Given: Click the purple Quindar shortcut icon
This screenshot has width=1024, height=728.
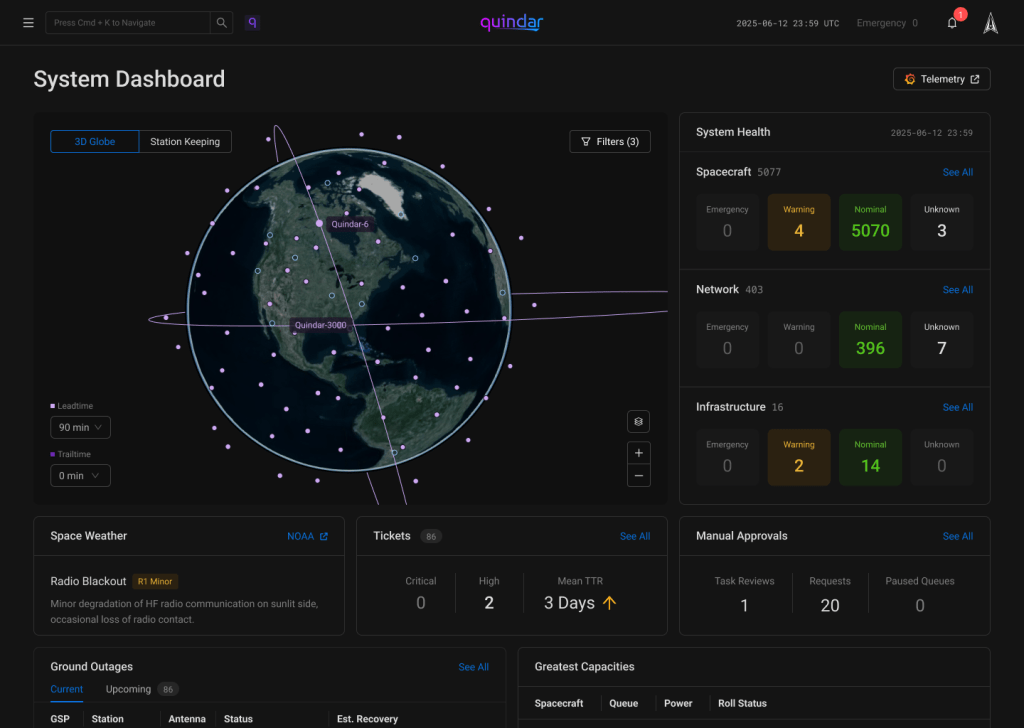Looking at the screenshot, I should point(252,23).
